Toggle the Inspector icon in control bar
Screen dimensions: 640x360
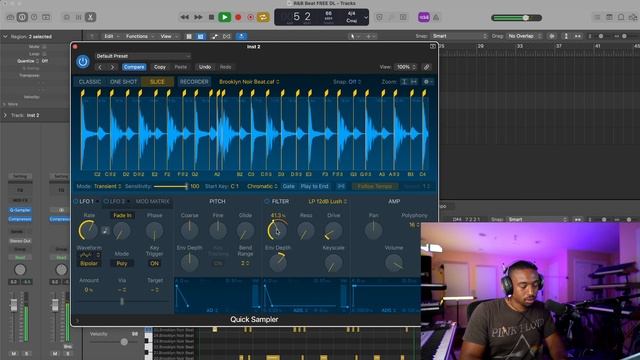point(22,17)
